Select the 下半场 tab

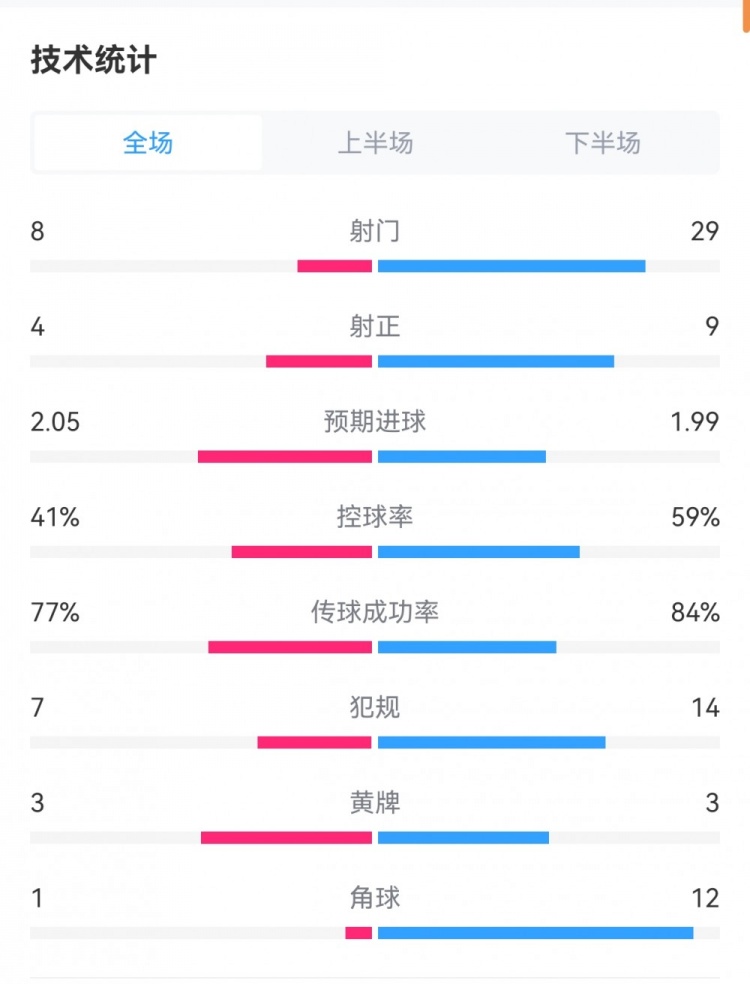[x=602, y=143]
